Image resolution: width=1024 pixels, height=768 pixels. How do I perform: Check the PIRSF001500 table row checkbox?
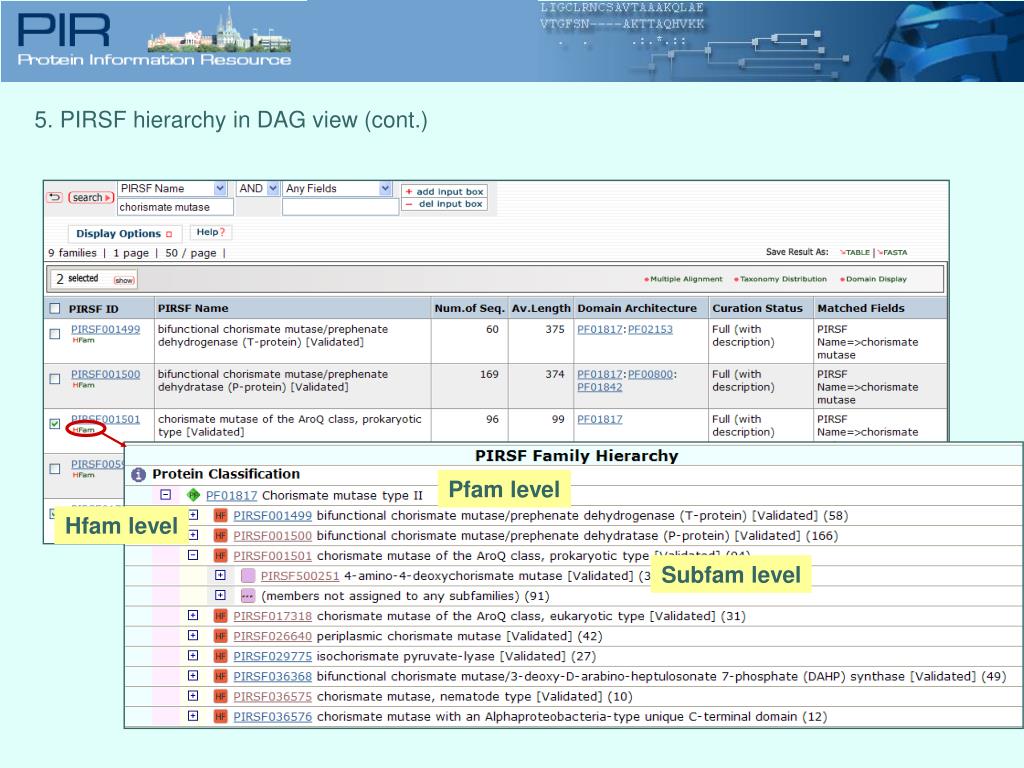pyautogui.click(x=55, y=379)
